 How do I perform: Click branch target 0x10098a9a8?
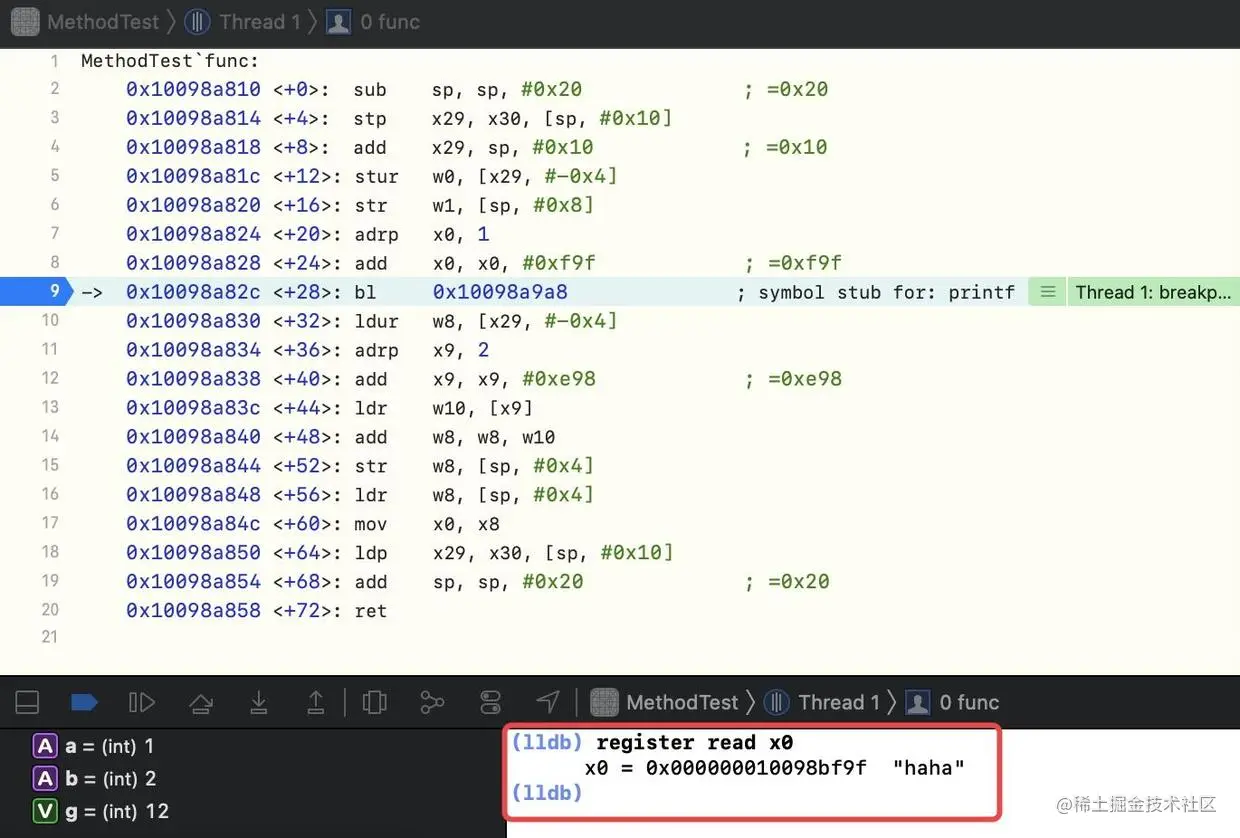pos(500,292)
